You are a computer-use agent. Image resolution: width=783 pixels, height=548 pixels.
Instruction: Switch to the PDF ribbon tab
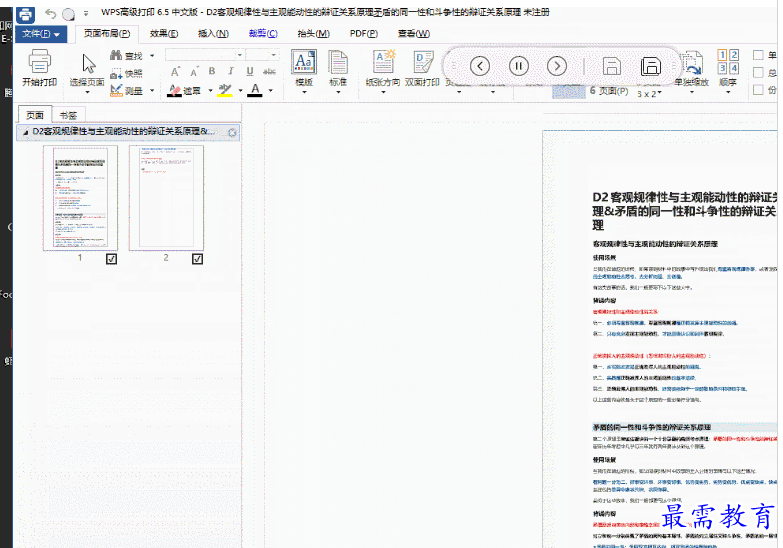pos(364,33)
